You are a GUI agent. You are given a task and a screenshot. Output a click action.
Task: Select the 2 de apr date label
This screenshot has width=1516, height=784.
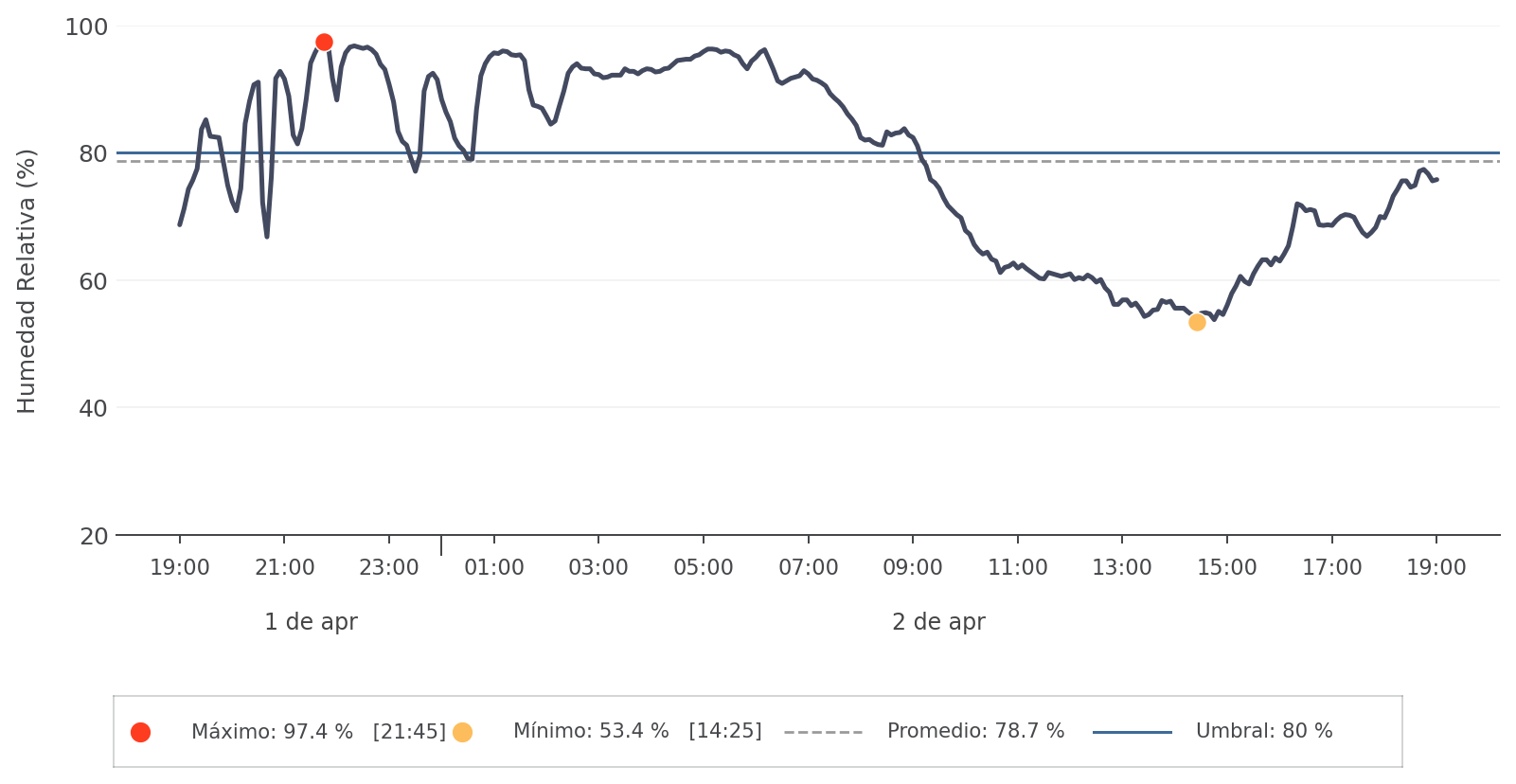[938, 622]
